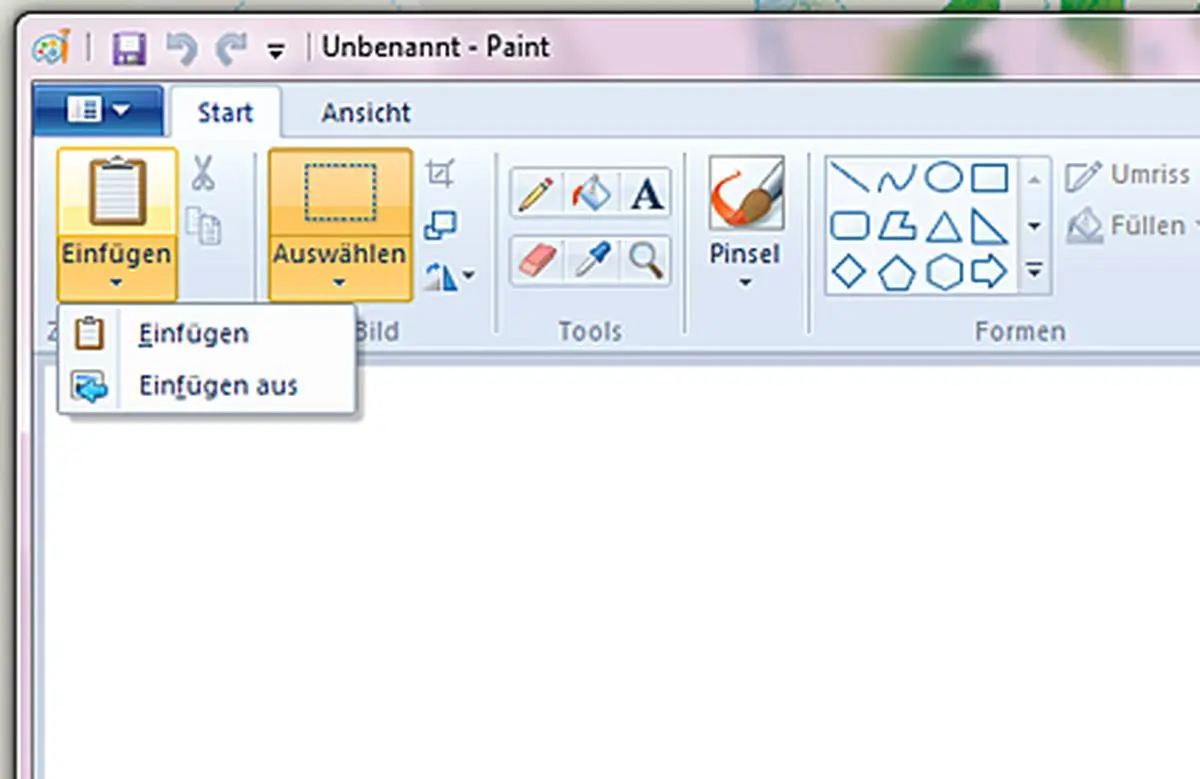
Task: Select the Eraser tool
Action: (537, 258)
